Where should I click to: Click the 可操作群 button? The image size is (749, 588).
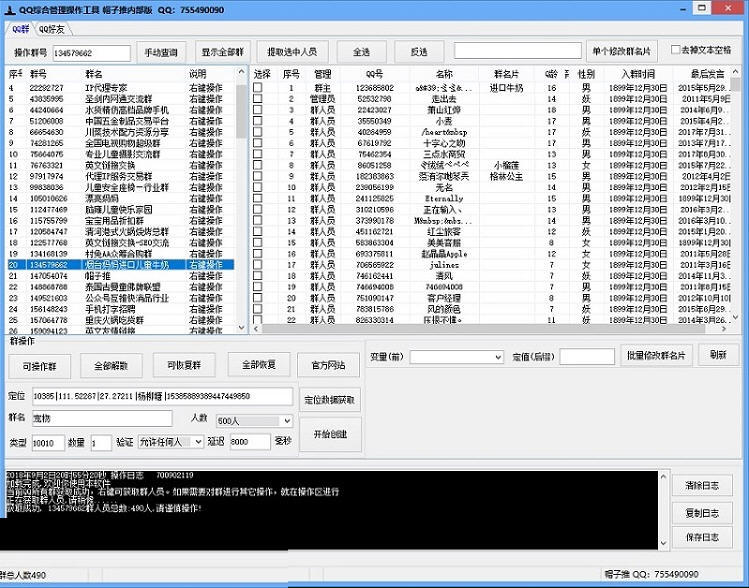point(40,366)
